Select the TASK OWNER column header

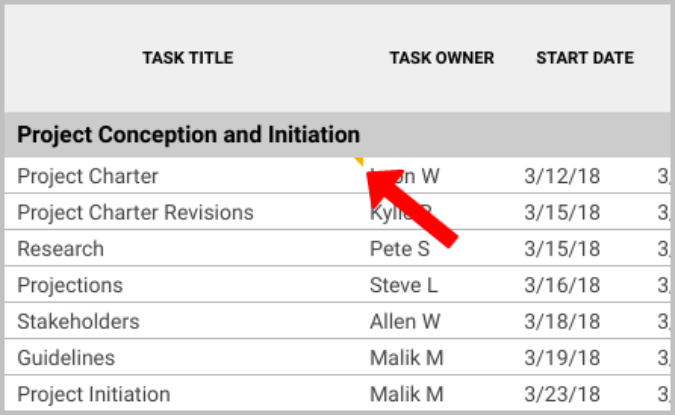pos(441,58)
